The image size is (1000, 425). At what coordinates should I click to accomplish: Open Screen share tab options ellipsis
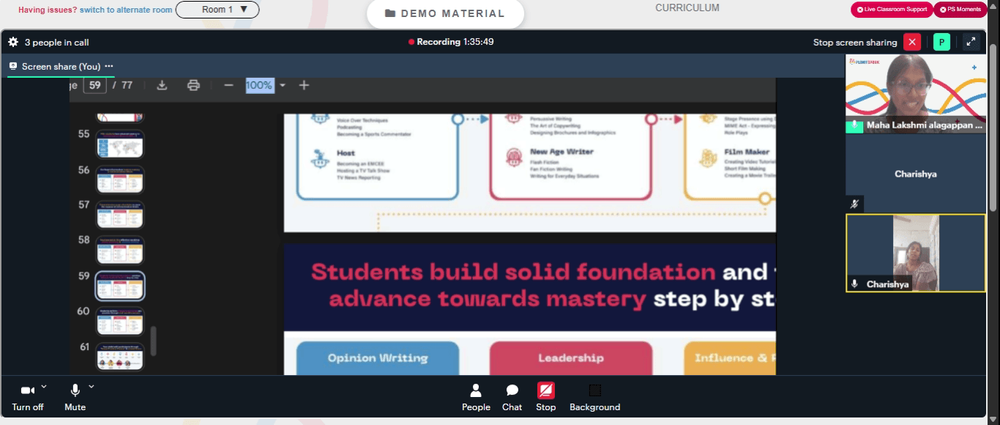109,66
